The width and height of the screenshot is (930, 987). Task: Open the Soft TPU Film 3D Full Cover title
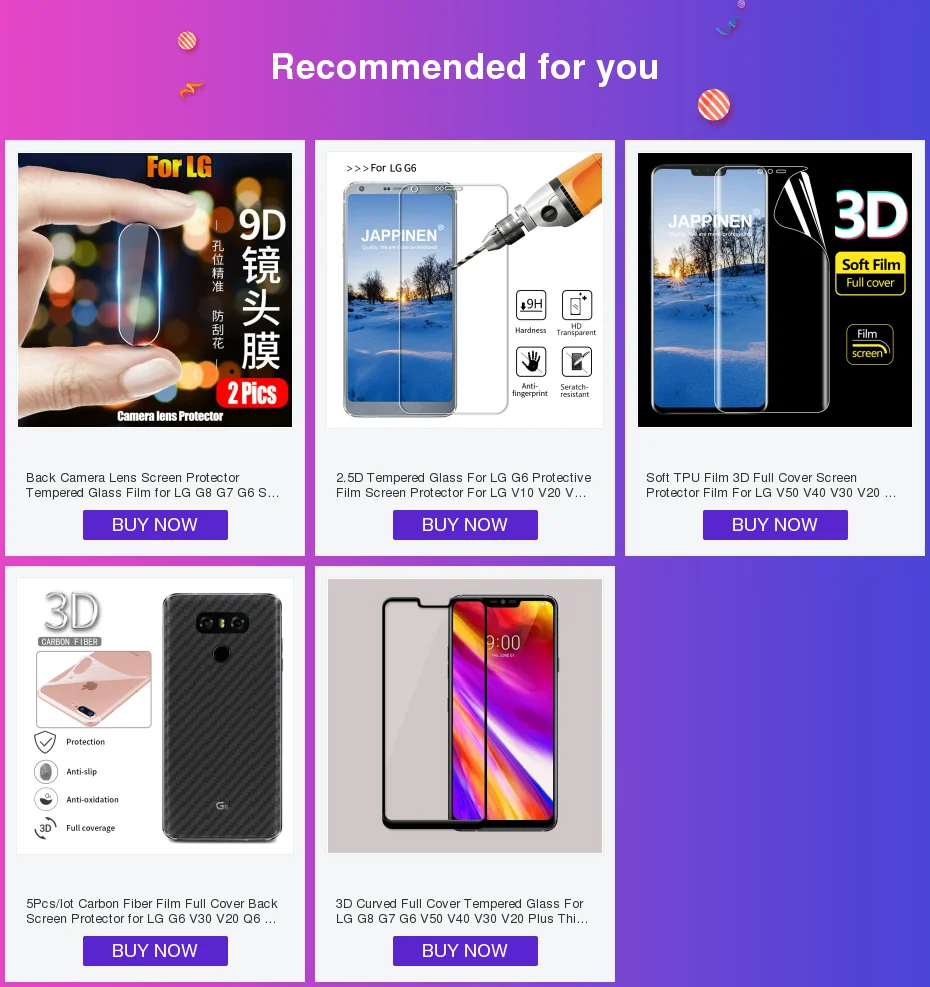[771, 485]
